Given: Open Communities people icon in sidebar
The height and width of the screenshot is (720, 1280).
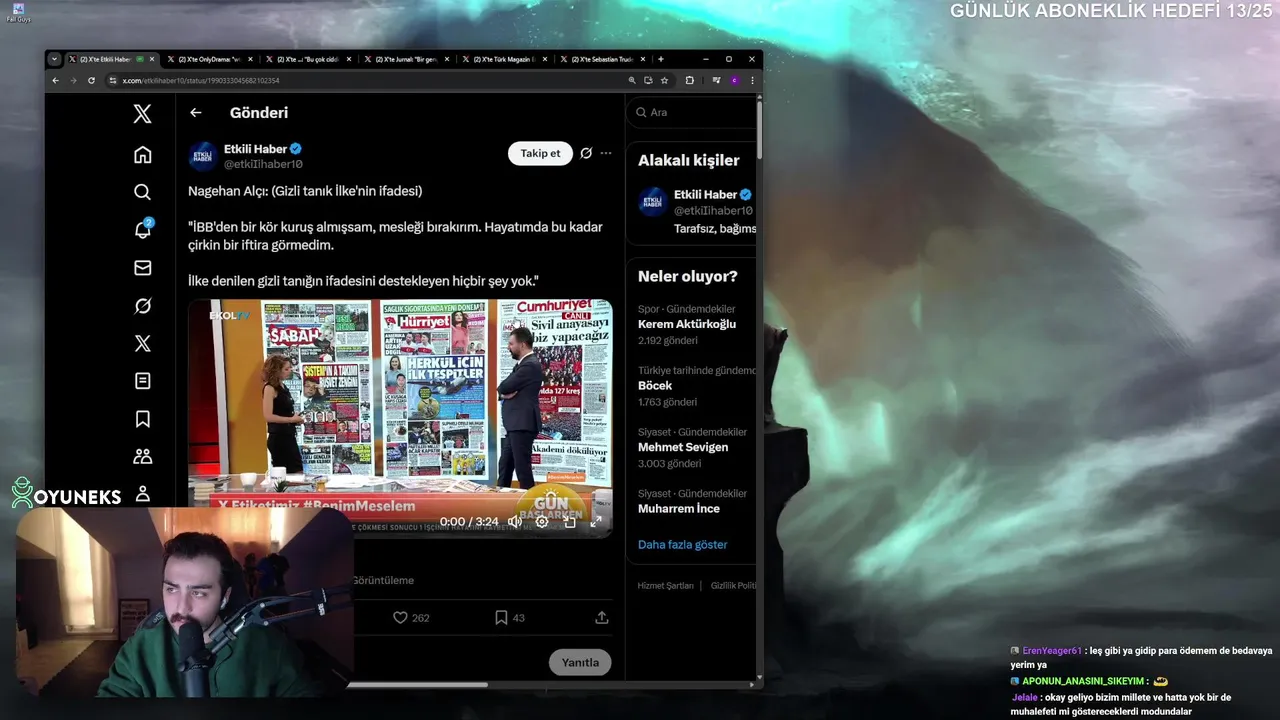Looking at the screenshot, I should point(142,457).
